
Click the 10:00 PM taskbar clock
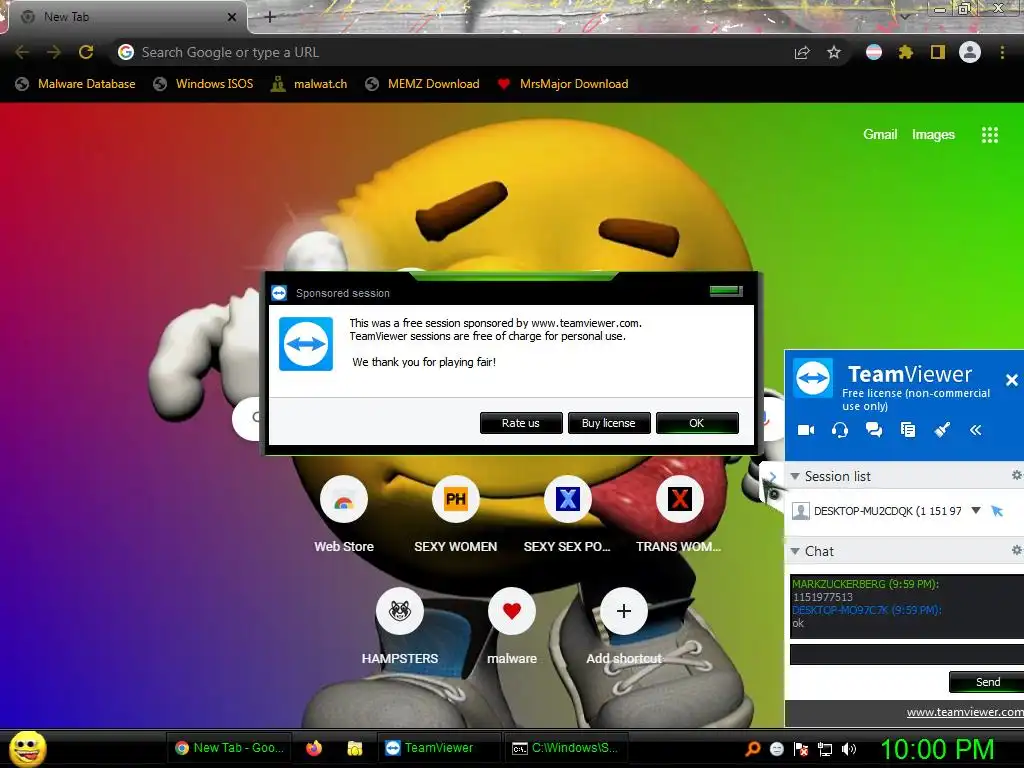point(937,749)
